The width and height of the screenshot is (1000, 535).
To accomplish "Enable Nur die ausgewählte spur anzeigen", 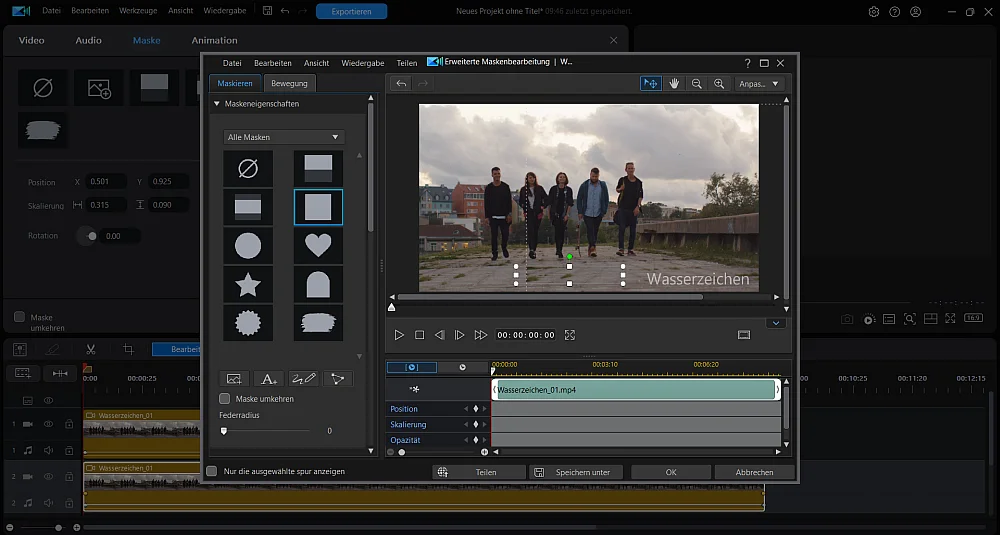I will pyautogui.click(x=212, y=471).
